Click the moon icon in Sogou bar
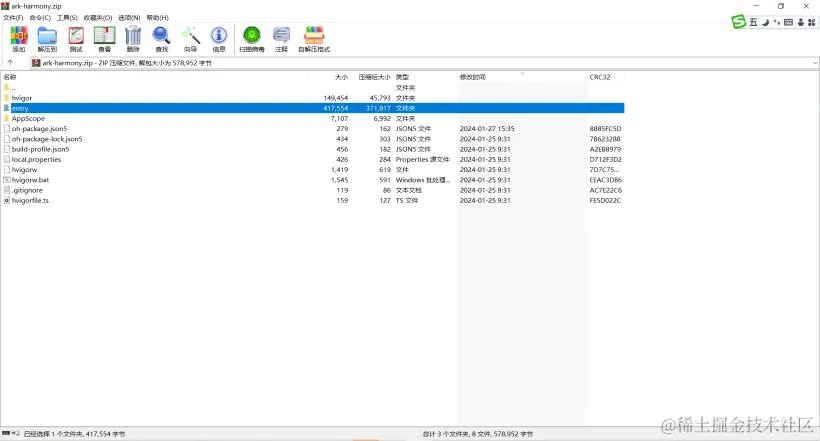Image resolution: width=820 pixels, height=441 pixels. 765,22
